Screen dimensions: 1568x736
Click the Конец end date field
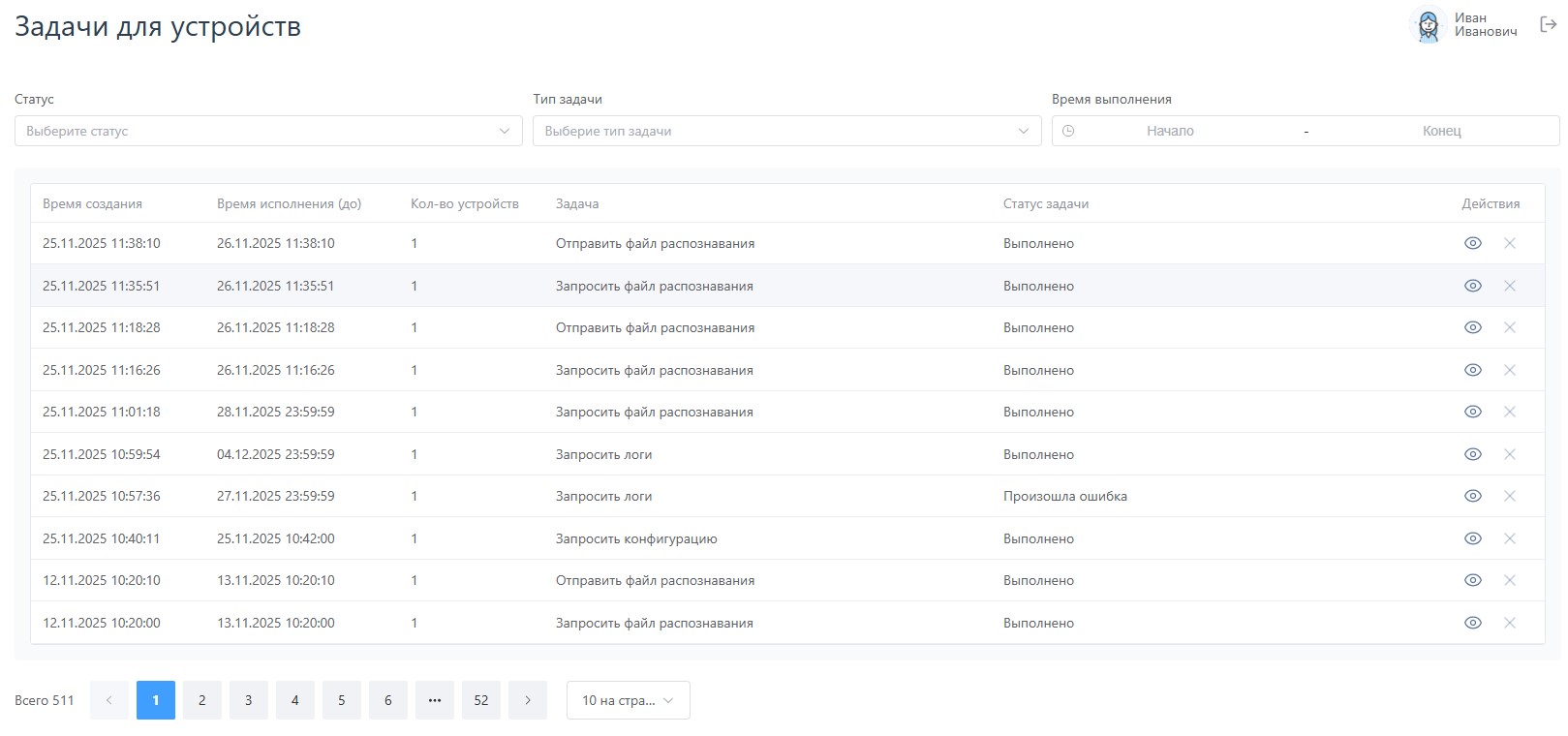tap(1441, 131)
